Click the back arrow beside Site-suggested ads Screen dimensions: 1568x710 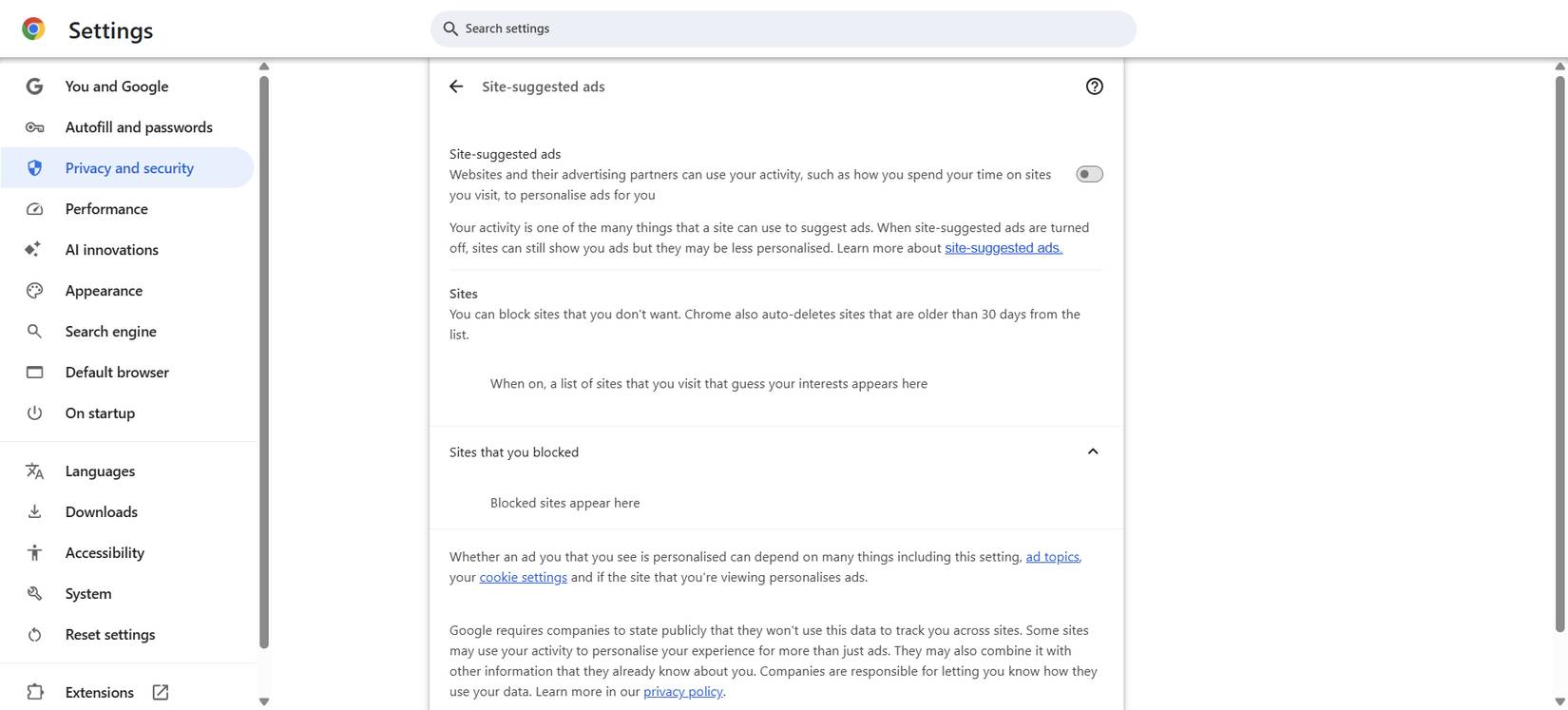click(x=456, y=86)
